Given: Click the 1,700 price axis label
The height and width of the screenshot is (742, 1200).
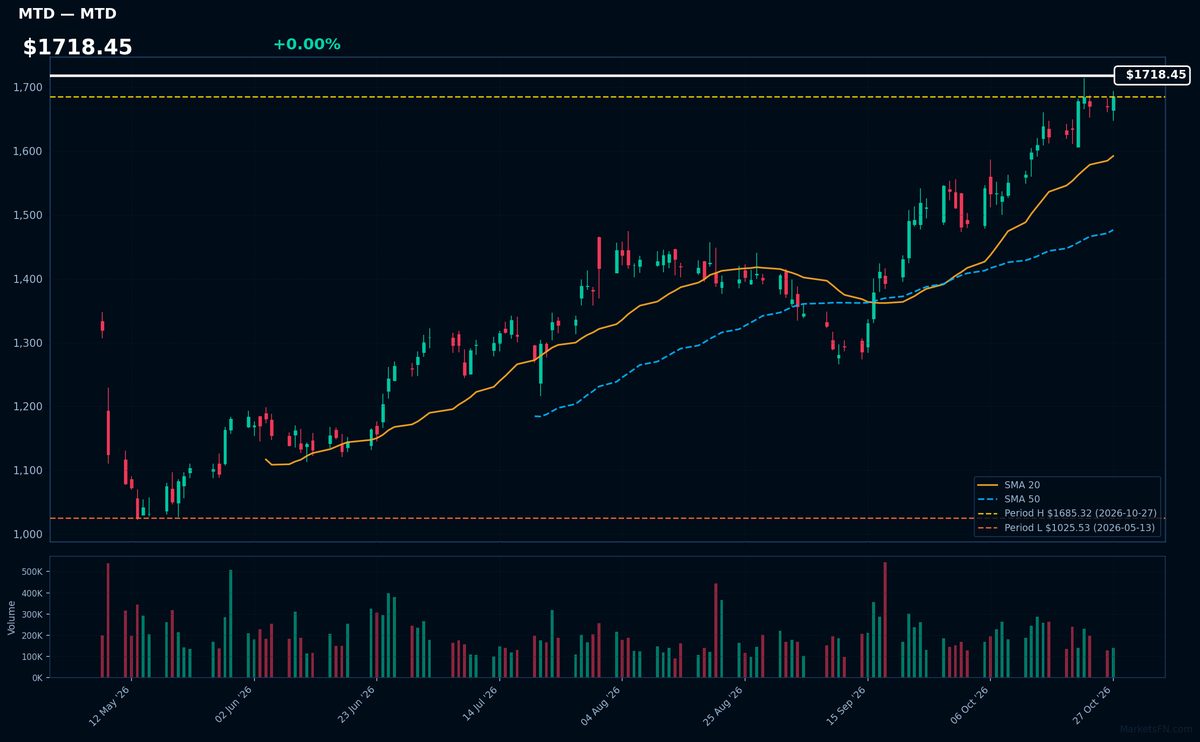Looking at the screenshot, I should coord(29,88).
